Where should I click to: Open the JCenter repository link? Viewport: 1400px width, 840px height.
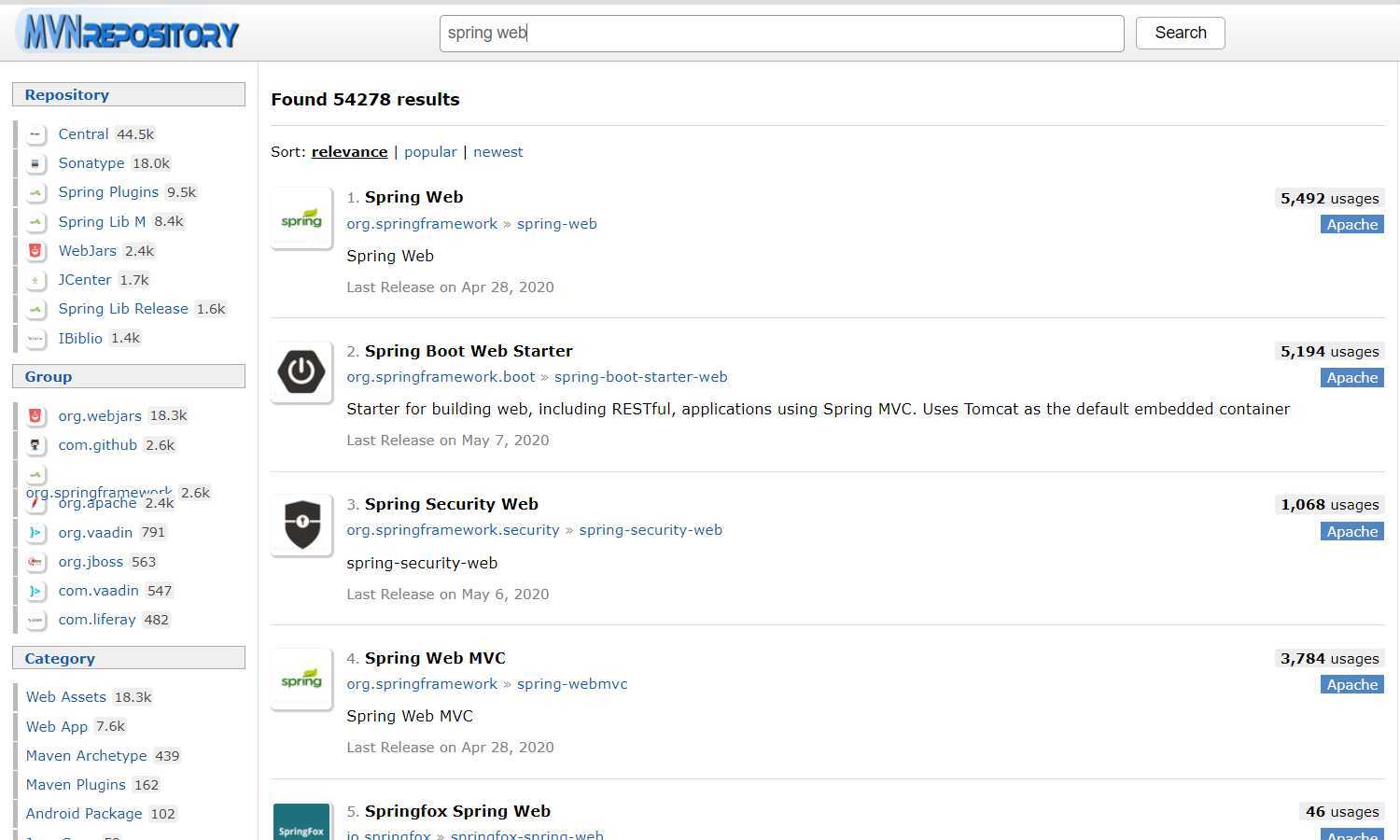(x=84, y=280)
